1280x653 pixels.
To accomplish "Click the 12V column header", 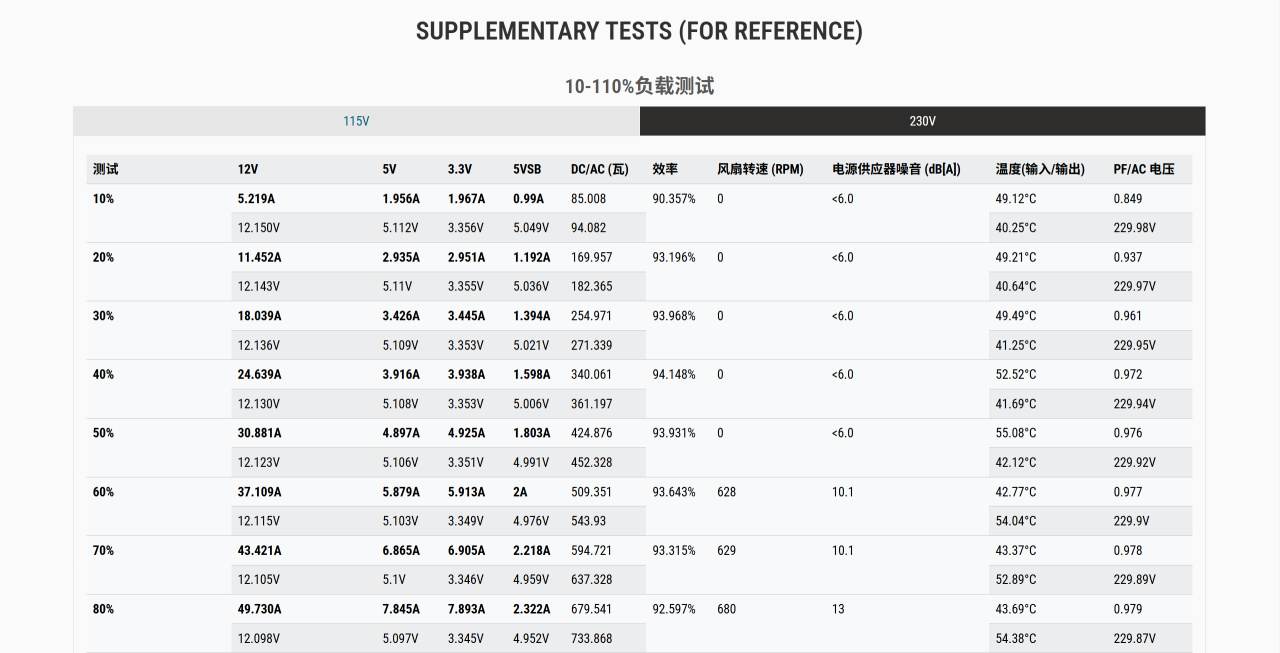I will tap(248, 169).
